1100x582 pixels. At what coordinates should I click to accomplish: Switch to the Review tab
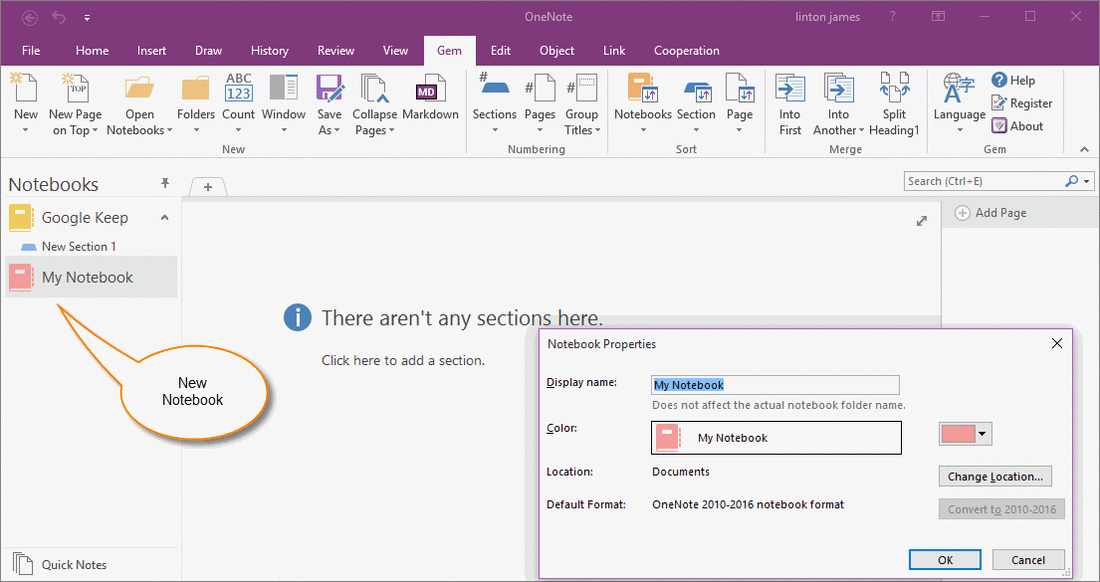[x=336, y=50]
